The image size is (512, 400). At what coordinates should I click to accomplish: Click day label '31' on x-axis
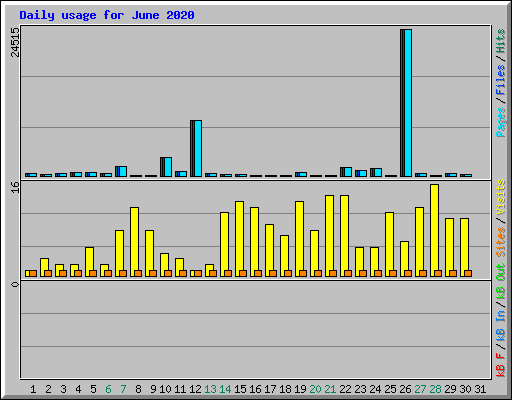click(480, 389)
